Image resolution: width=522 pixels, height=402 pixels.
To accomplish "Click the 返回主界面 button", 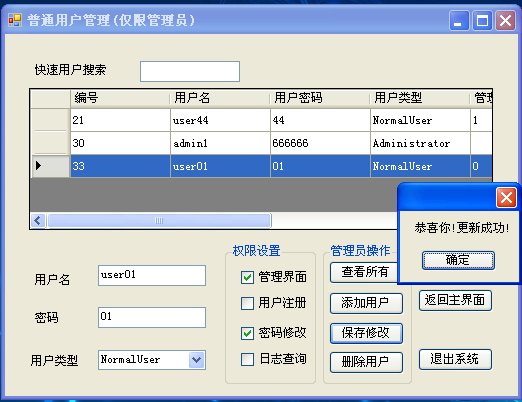I will (x=455, y=300).
